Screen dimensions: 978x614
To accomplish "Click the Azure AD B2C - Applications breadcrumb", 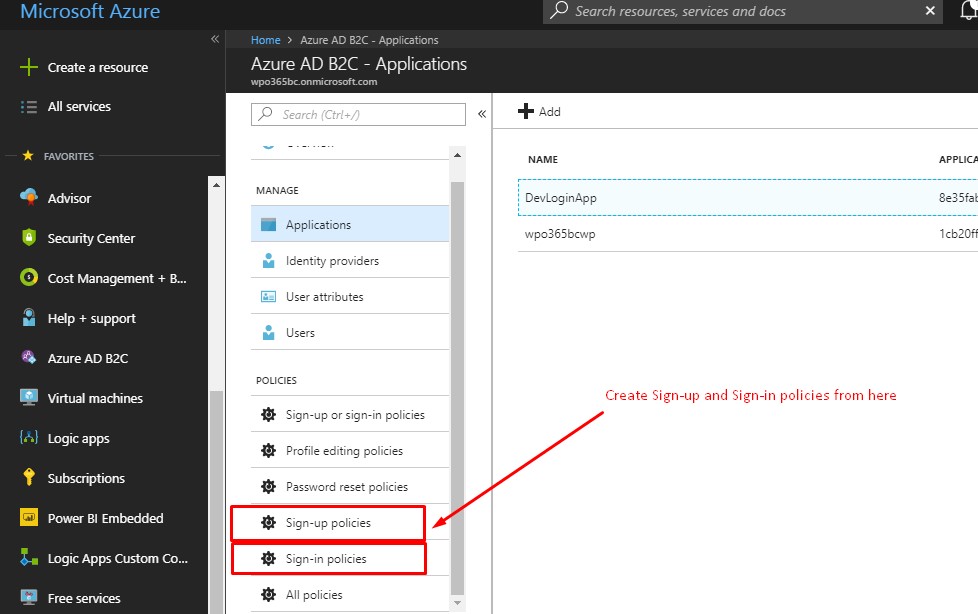I will 369,40.
